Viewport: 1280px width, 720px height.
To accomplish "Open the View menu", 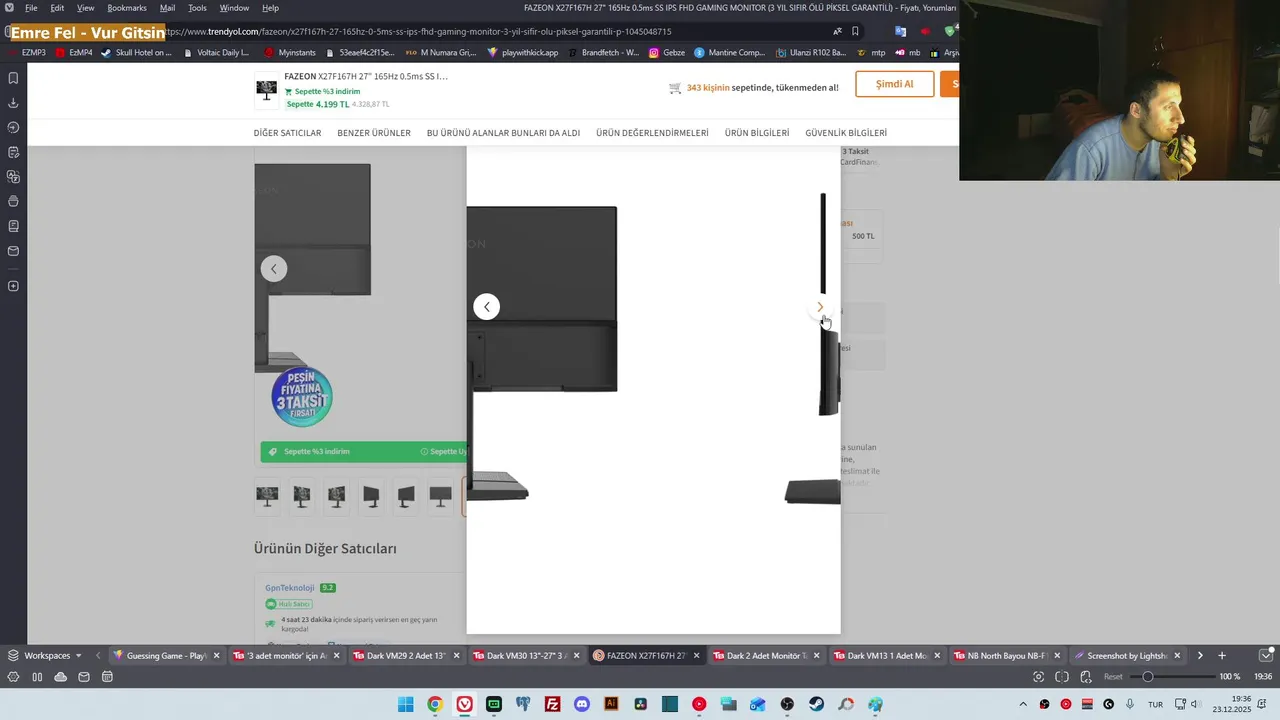I will coord(86,8).
